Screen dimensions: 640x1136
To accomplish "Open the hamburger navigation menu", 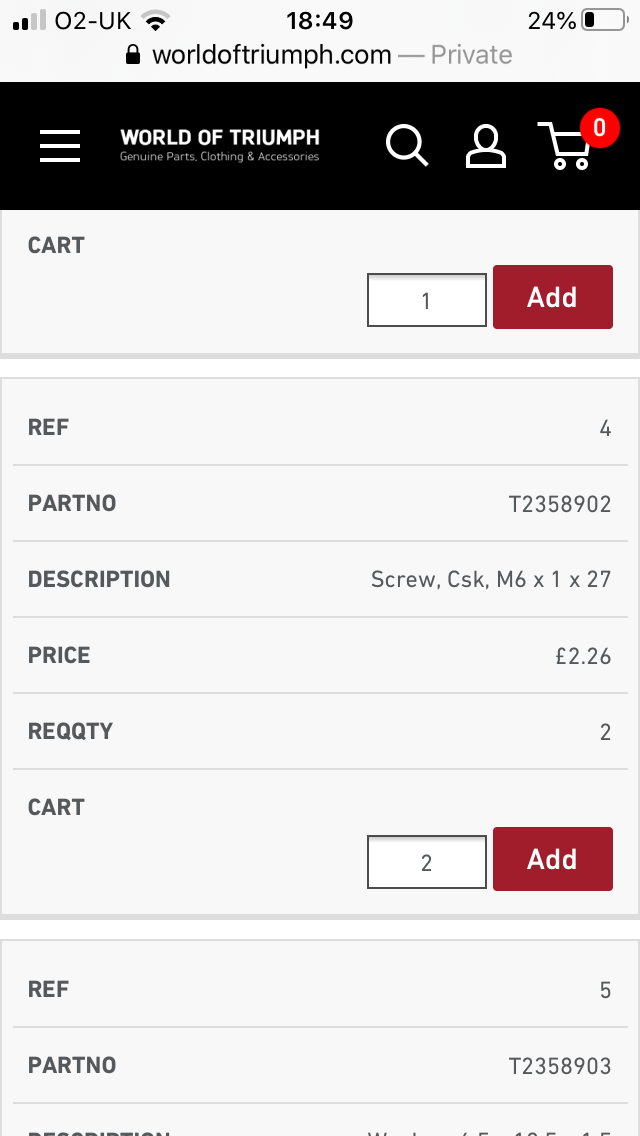I will tap(59, 146).
